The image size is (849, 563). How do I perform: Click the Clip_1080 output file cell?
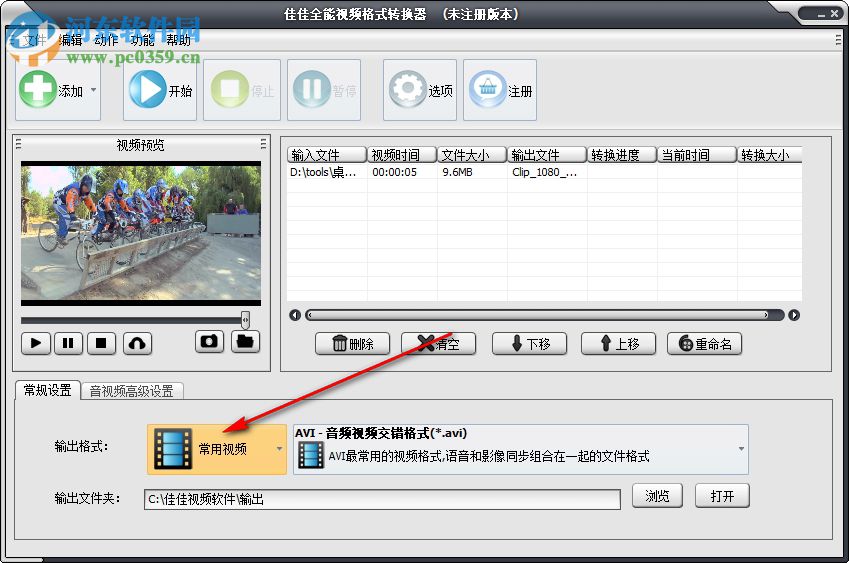pos(545,172)
